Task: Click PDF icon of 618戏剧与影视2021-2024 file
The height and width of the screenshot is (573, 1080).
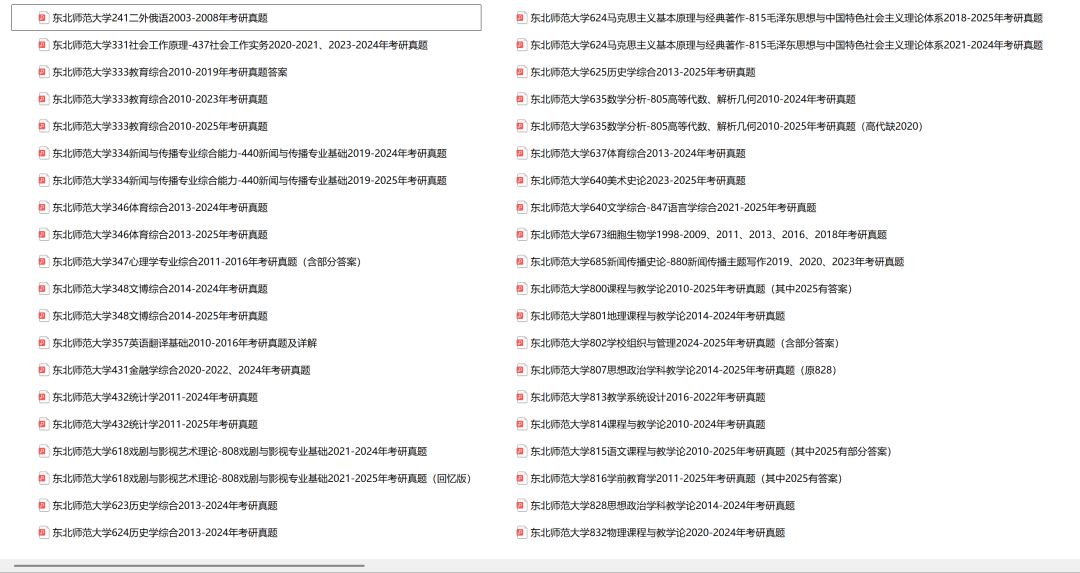Action: [x=43, y=451]
